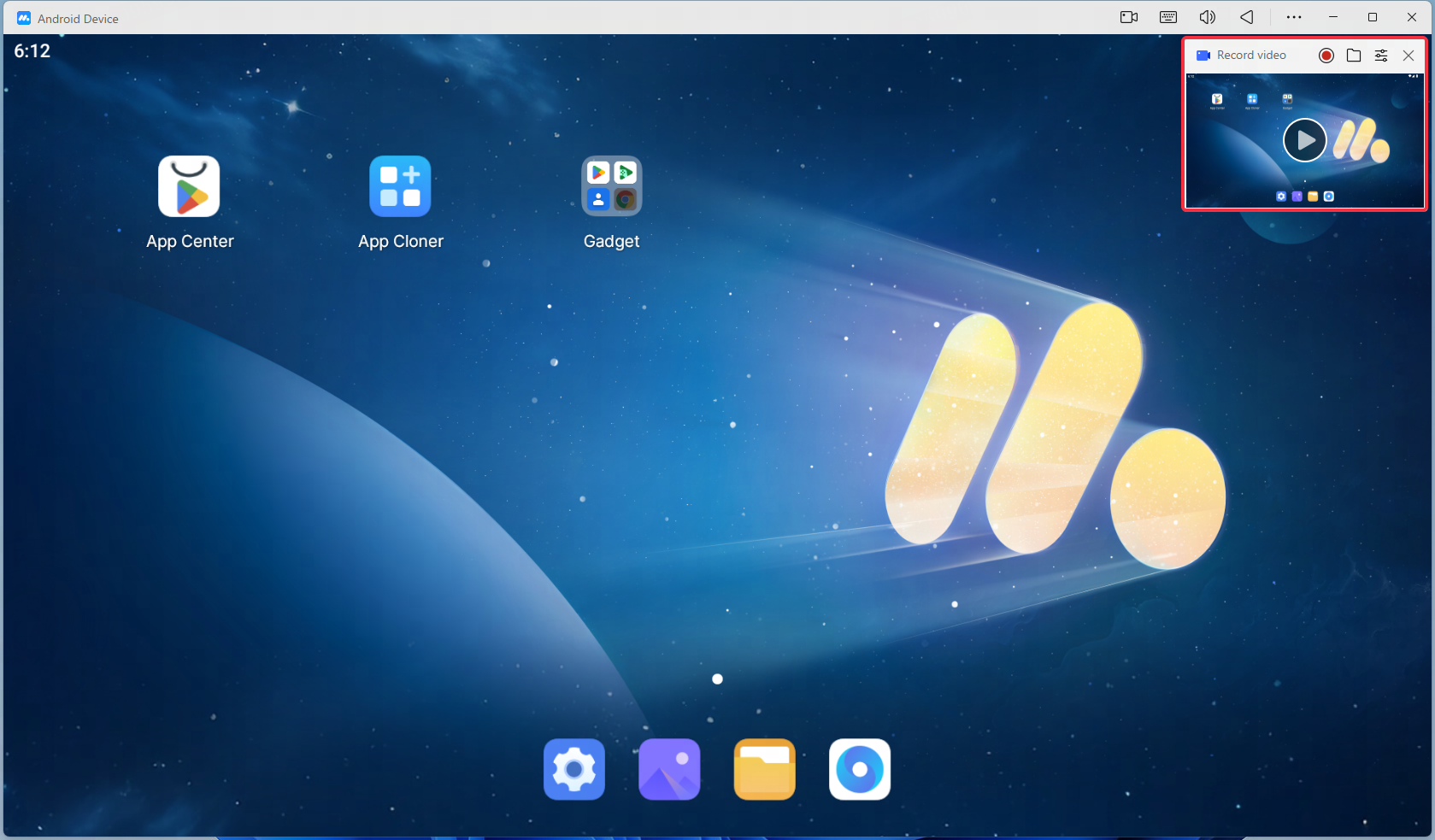Image resolution: width=1435 pixels, height=840 pixels.
Task: Click the screen record icon in title bar
Action: [x=1129, y=17]
